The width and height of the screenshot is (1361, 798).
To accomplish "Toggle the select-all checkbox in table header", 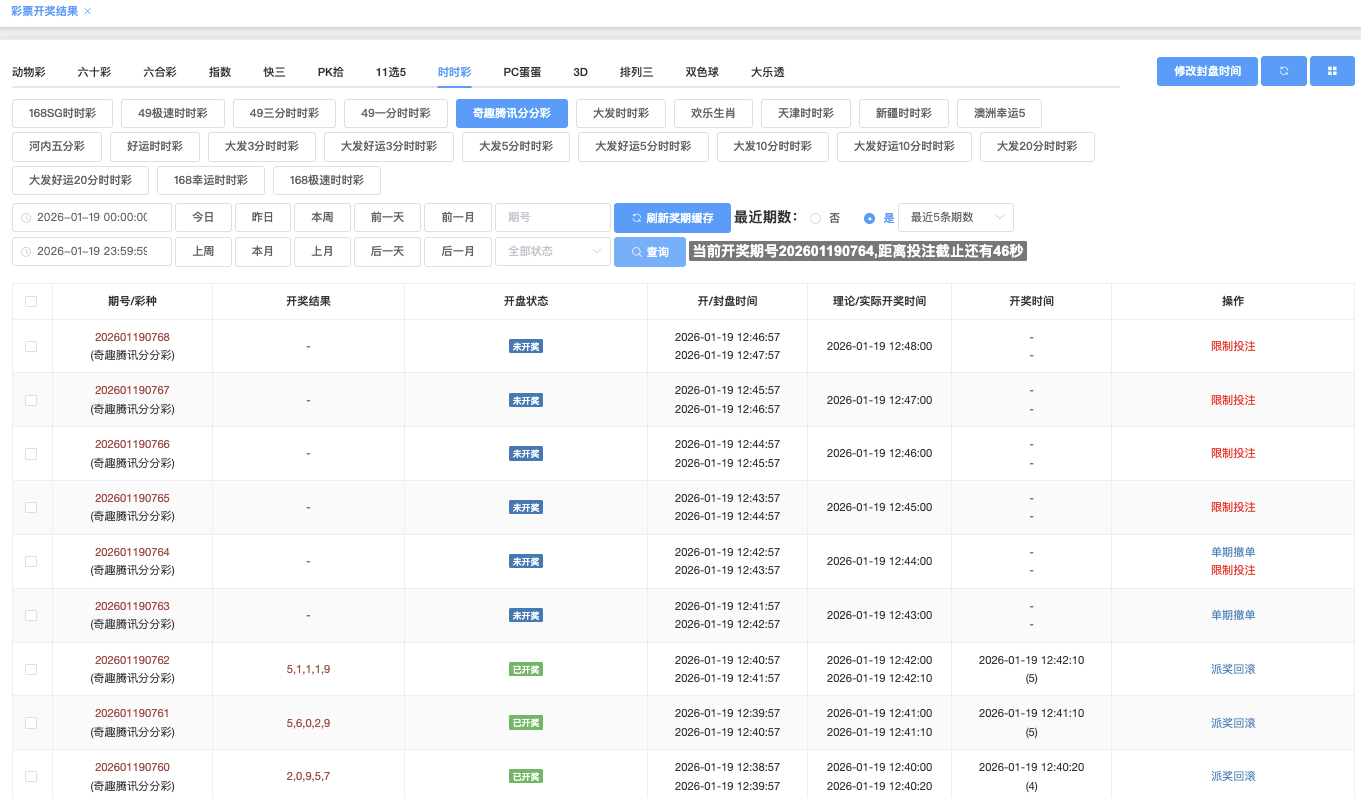I will 31,301.
